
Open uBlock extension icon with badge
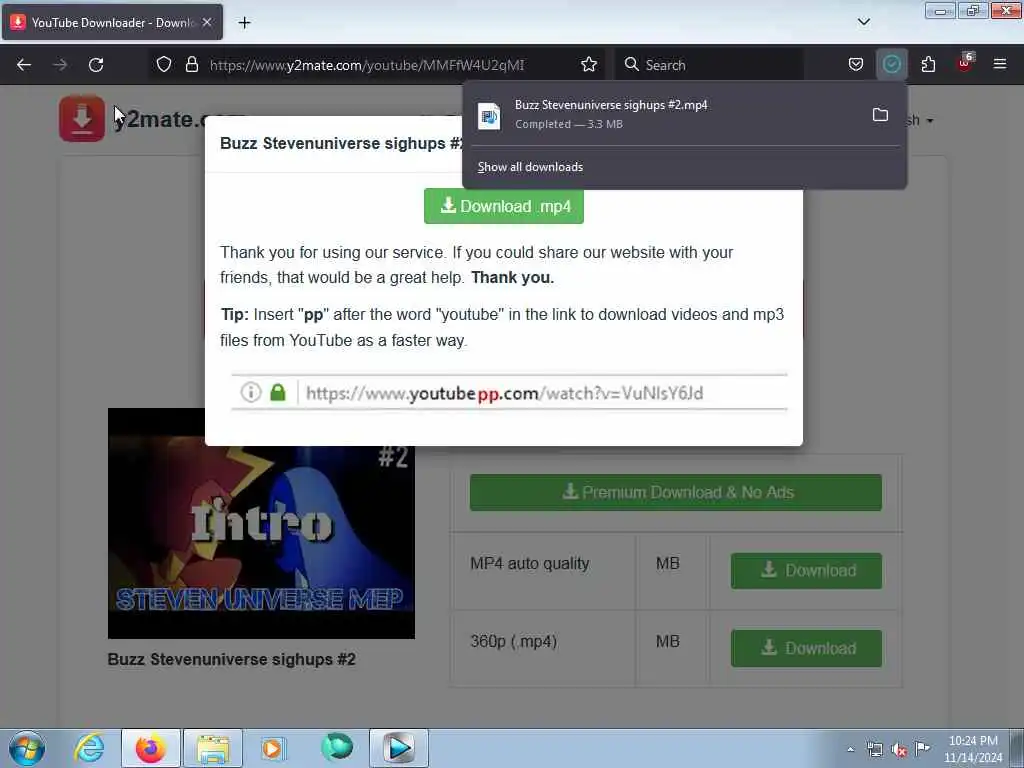coord(965,63)
